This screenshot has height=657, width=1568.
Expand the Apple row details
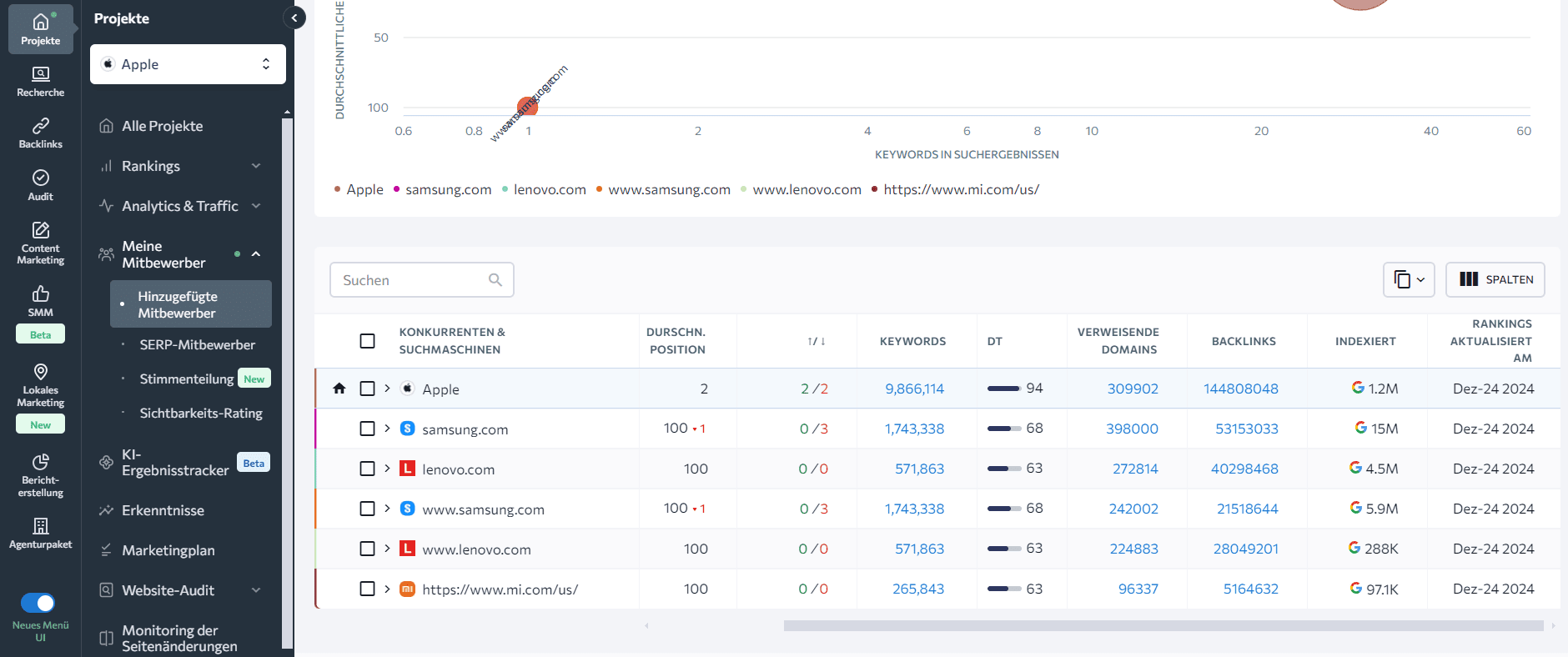387,389
